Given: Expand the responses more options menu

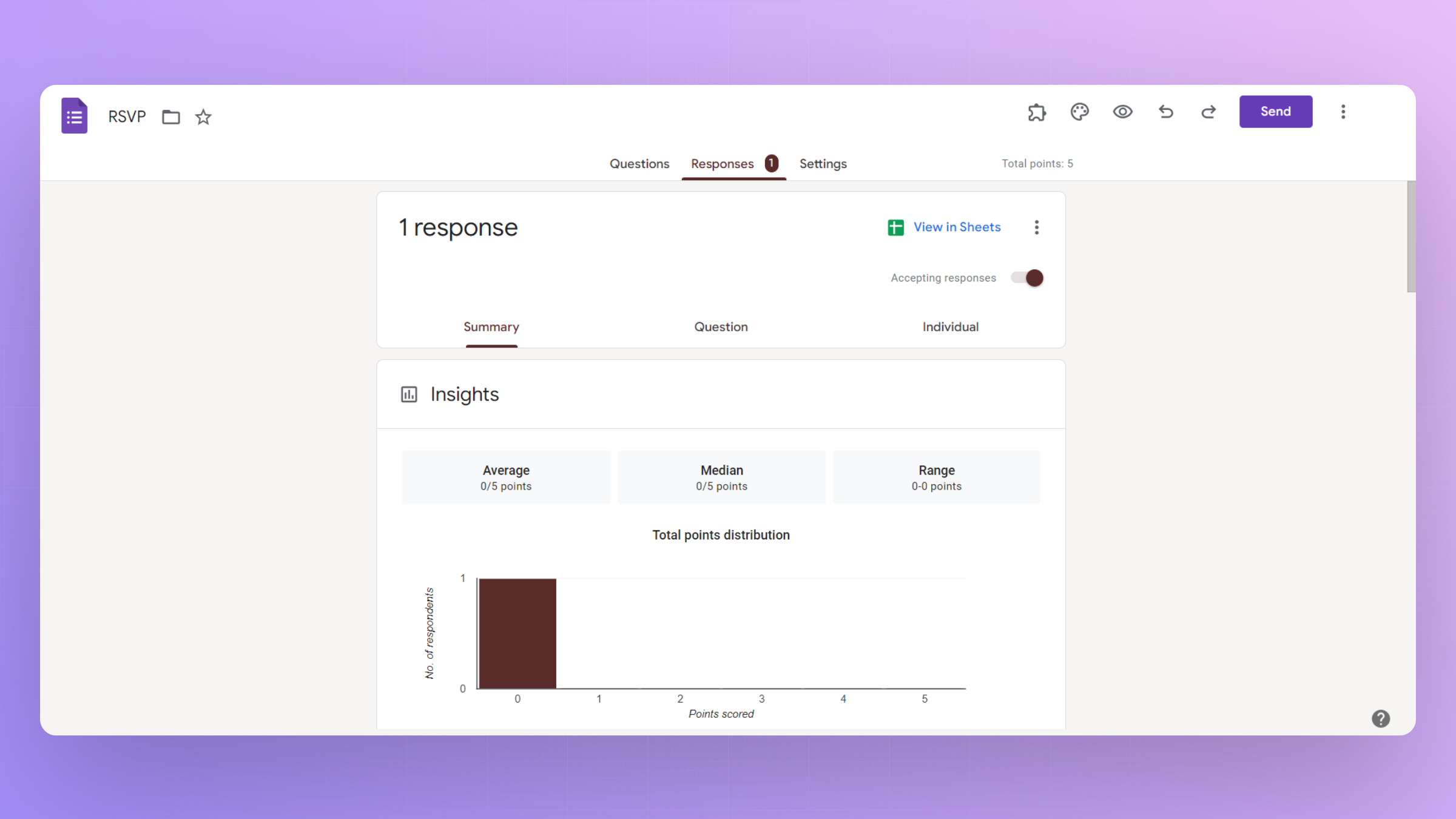Looking at the screenshot, I should (1037, 227).
